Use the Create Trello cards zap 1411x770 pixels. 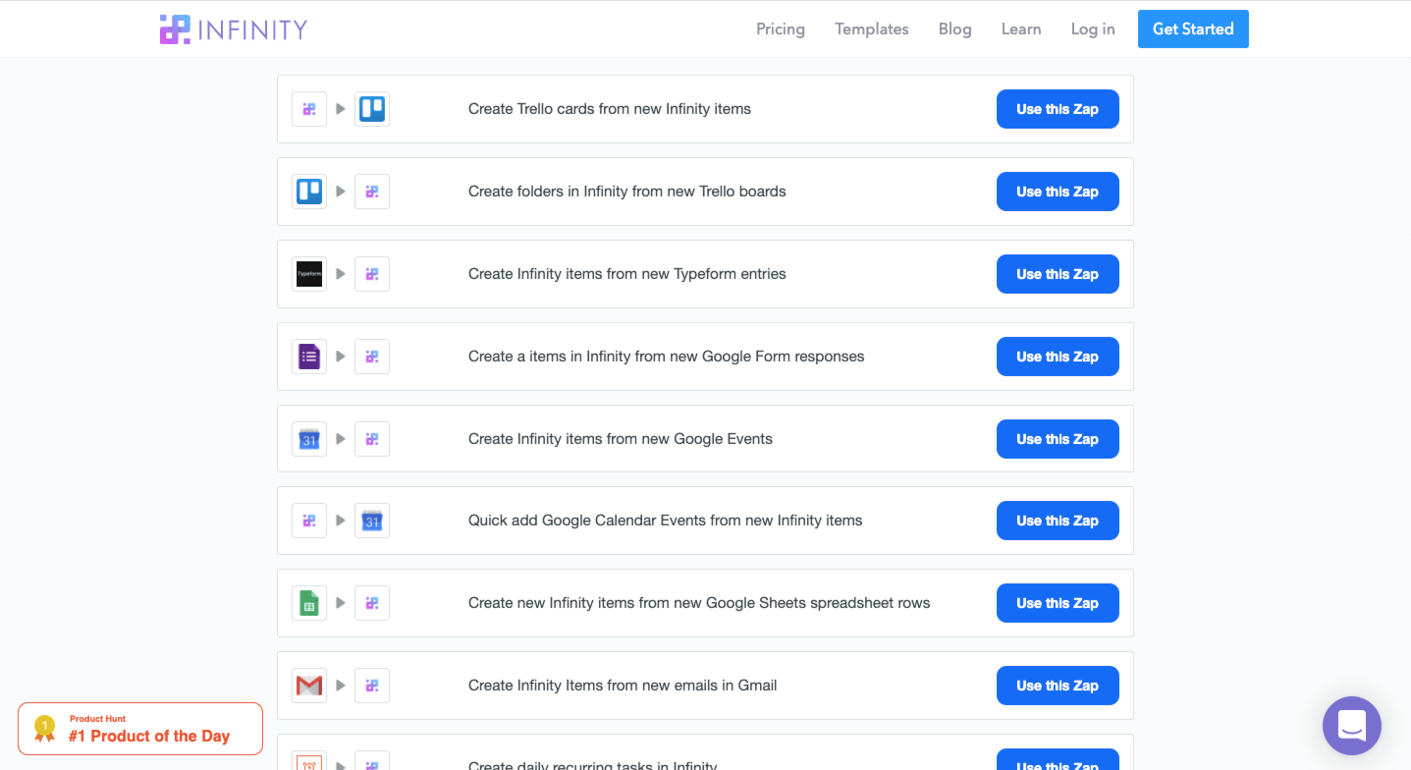(x=1057, y=109)
